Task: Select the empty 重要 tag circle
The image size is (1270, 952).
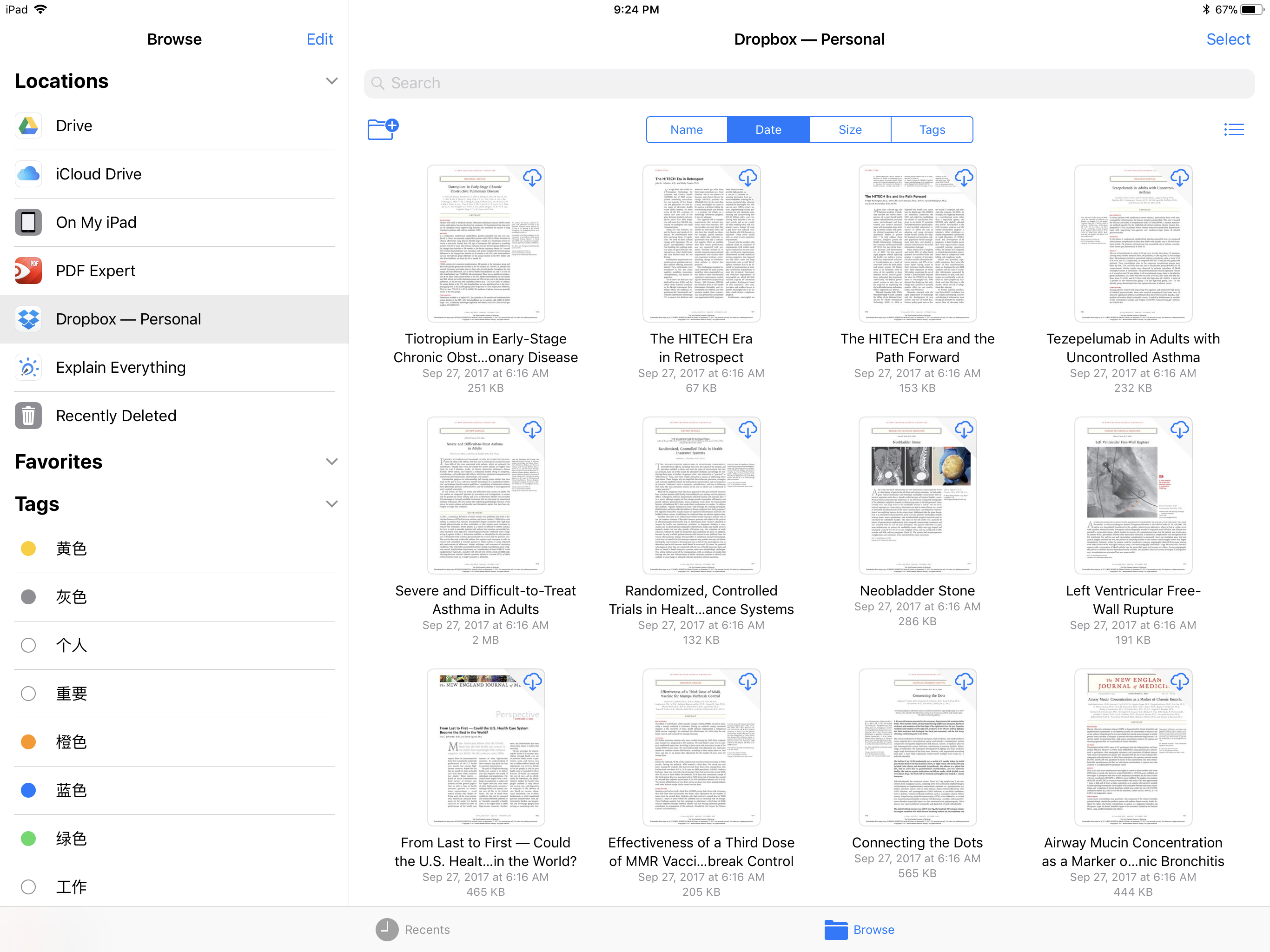Action: point(28,694)
